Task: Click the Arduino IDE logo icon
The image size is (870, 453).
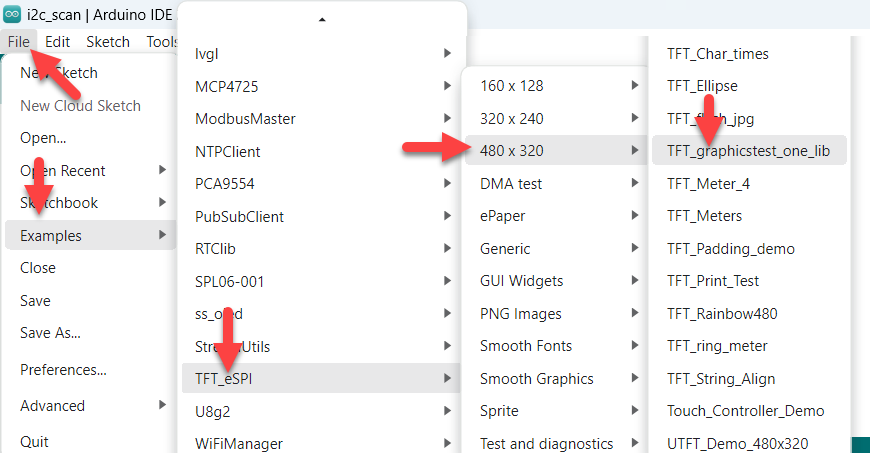Action: pyautogui.click(x=13, y=14)
